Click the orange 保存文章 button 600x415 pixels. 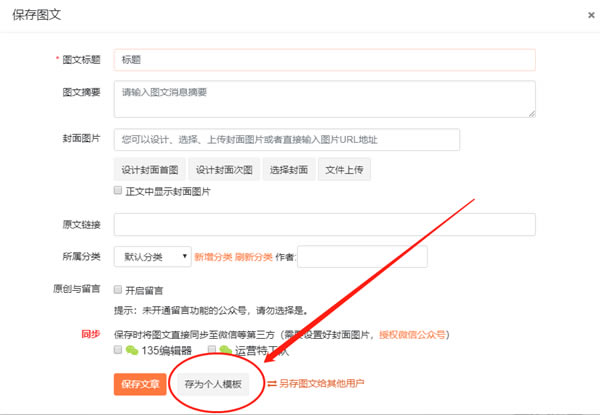(x=140, y=383)
